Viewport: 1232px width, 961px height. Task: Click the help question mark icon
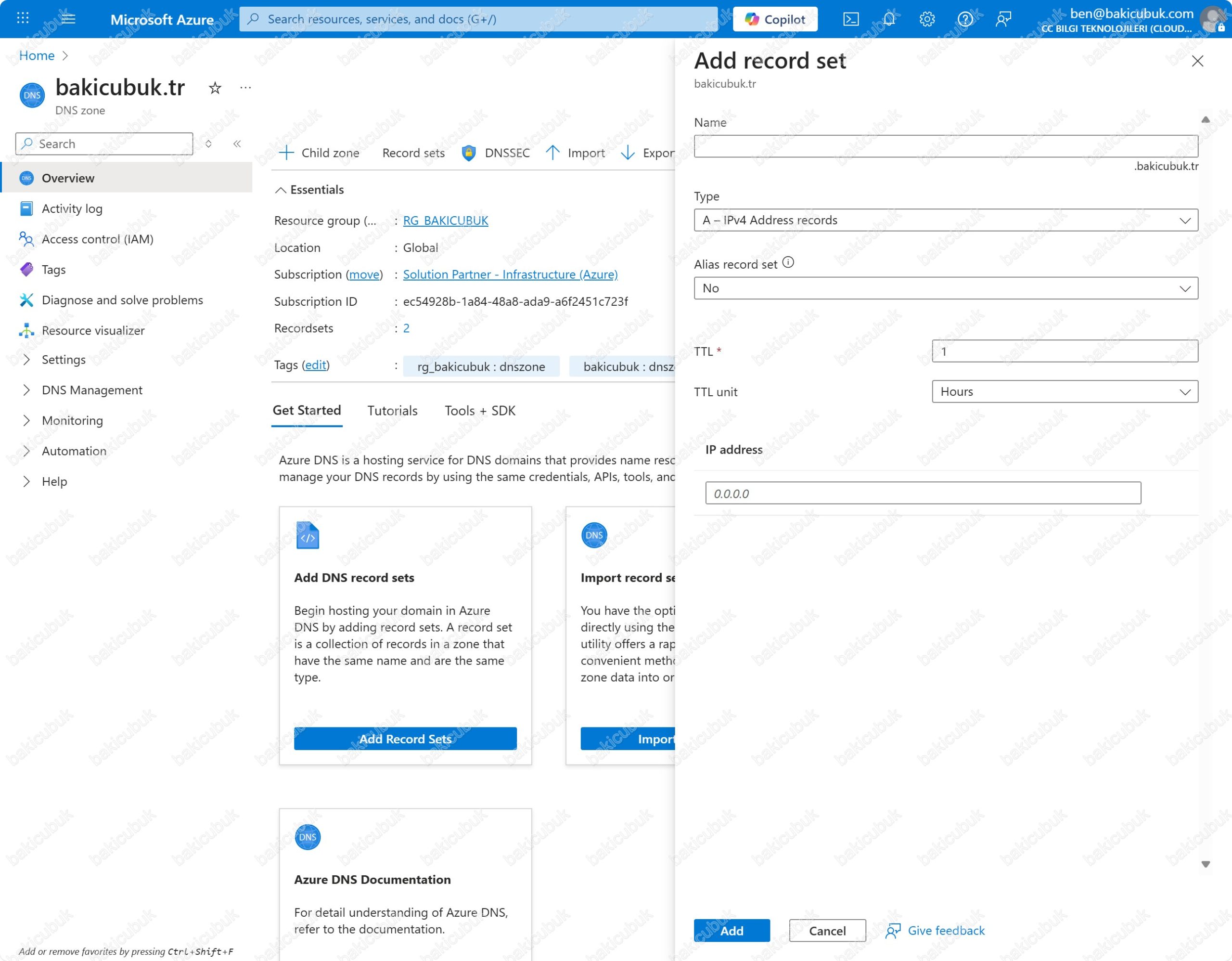(x=965, y=19)
